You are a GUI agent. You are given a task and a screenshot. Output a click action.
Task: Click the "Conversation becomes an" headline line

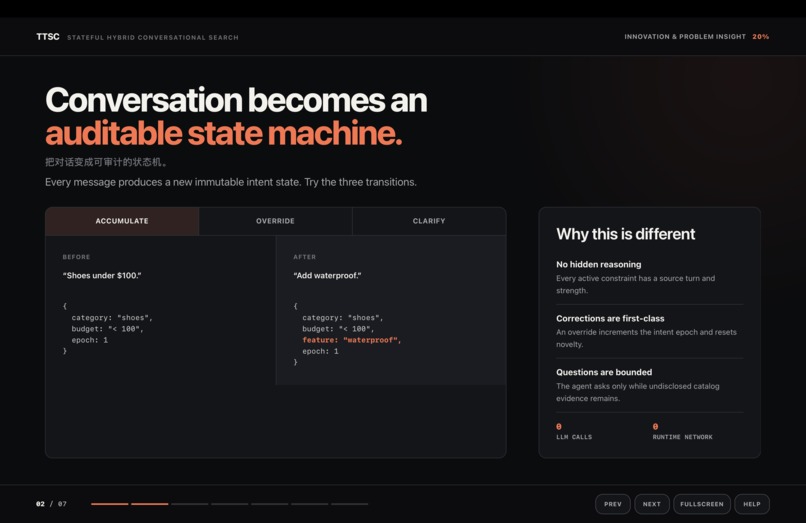(x=236, y=100)
